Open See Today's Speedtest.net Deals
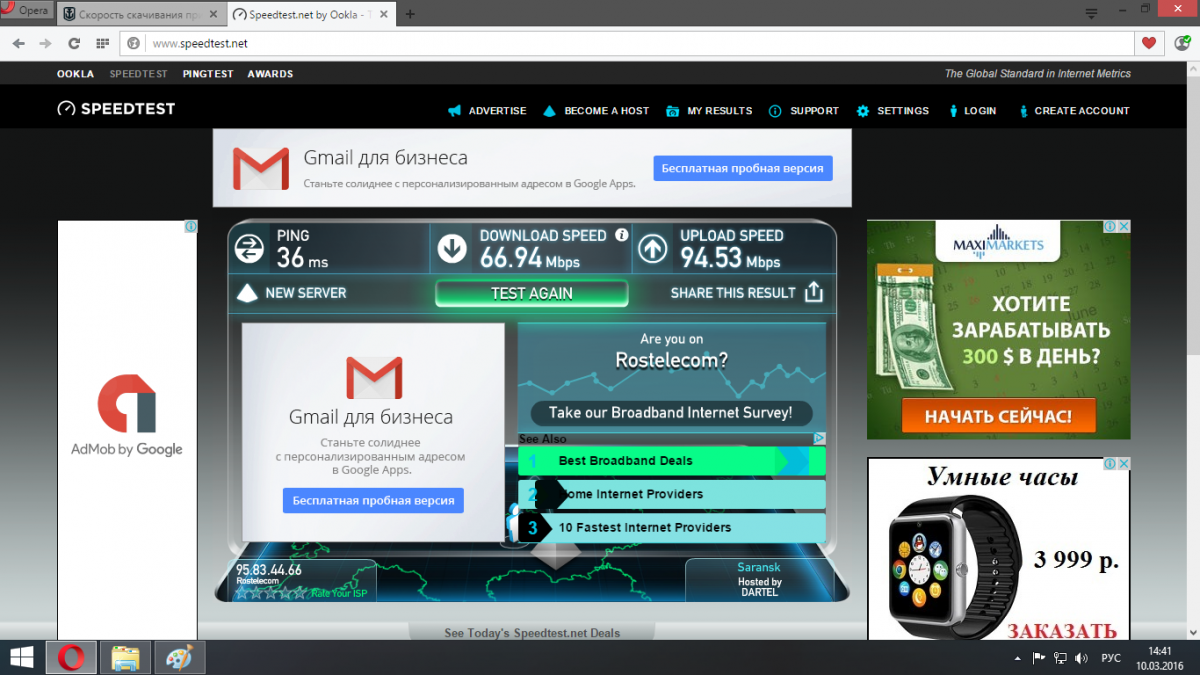The width and height of the screenshot is (1200, 675). 532,633
